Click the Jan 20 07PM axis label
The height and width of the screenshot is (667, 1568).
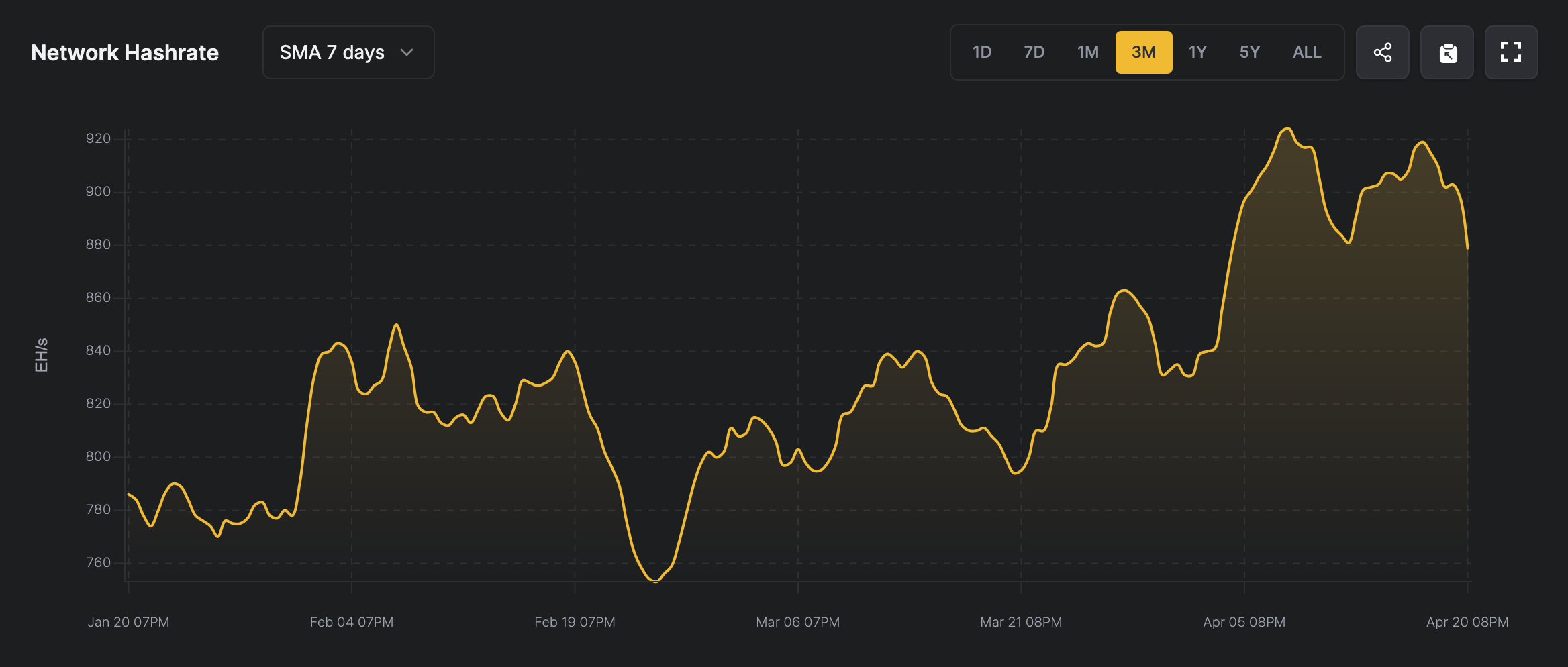coord(128,622)
